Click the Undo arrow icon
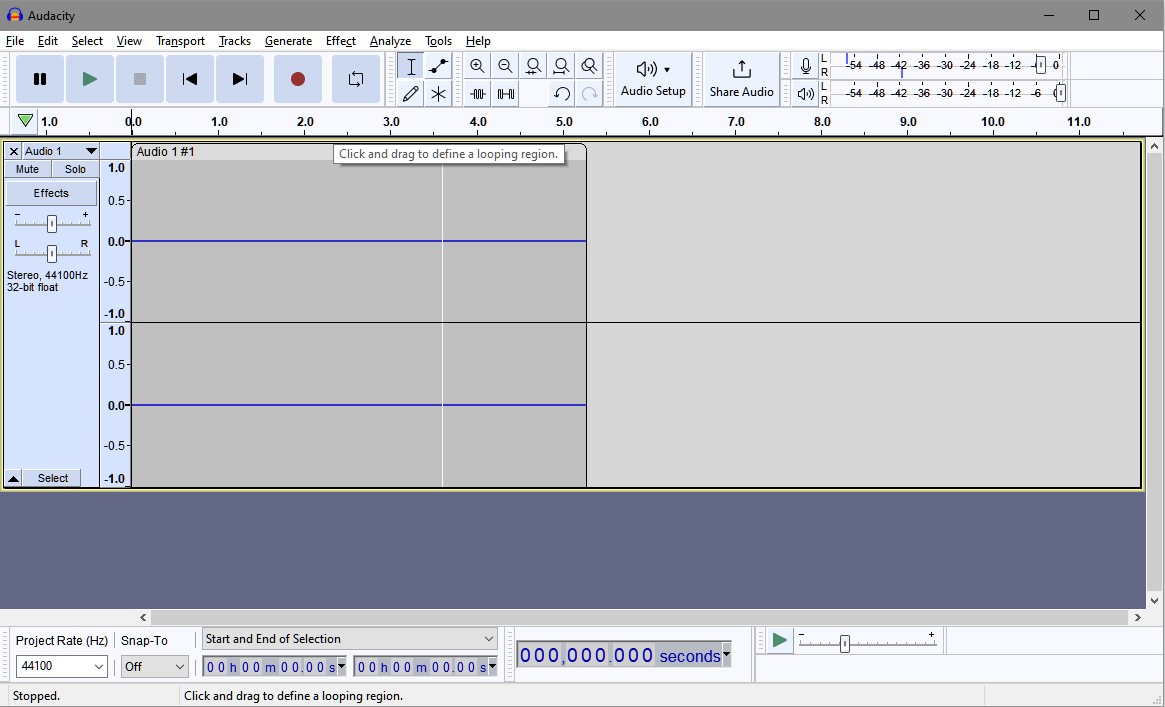Viewport: 1165px width, 707px height. click(x=562, y=94)
